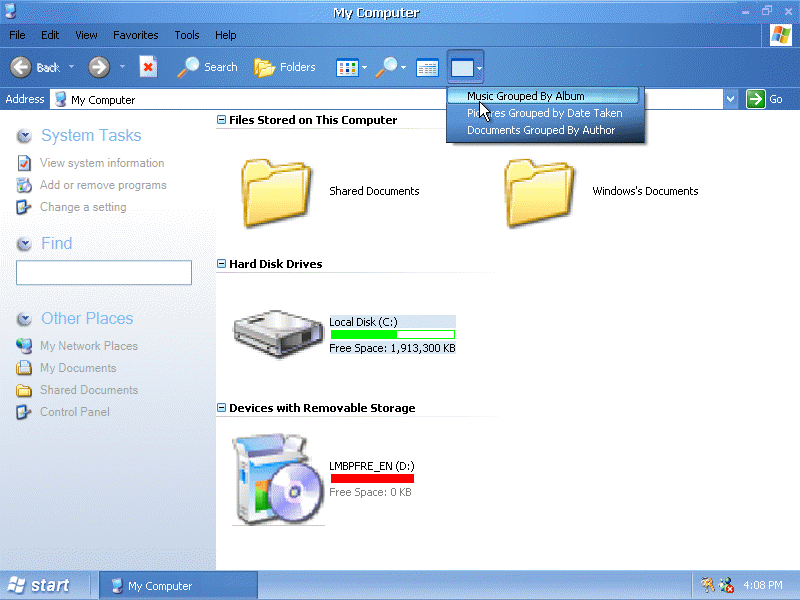Collapse Devices with Removable Storage group
The width and height of the screenshot is (800, 600).
[x=221, y=407]
